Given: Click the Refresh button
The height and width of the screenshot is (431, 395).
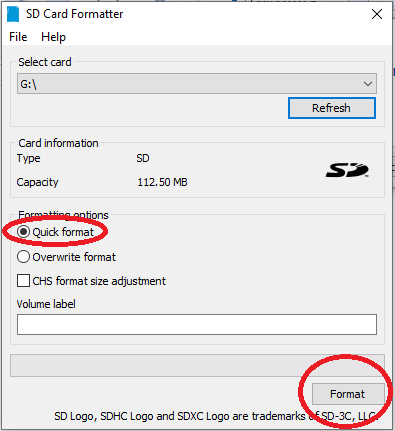Looking at the screenshot, I should 332,108.
